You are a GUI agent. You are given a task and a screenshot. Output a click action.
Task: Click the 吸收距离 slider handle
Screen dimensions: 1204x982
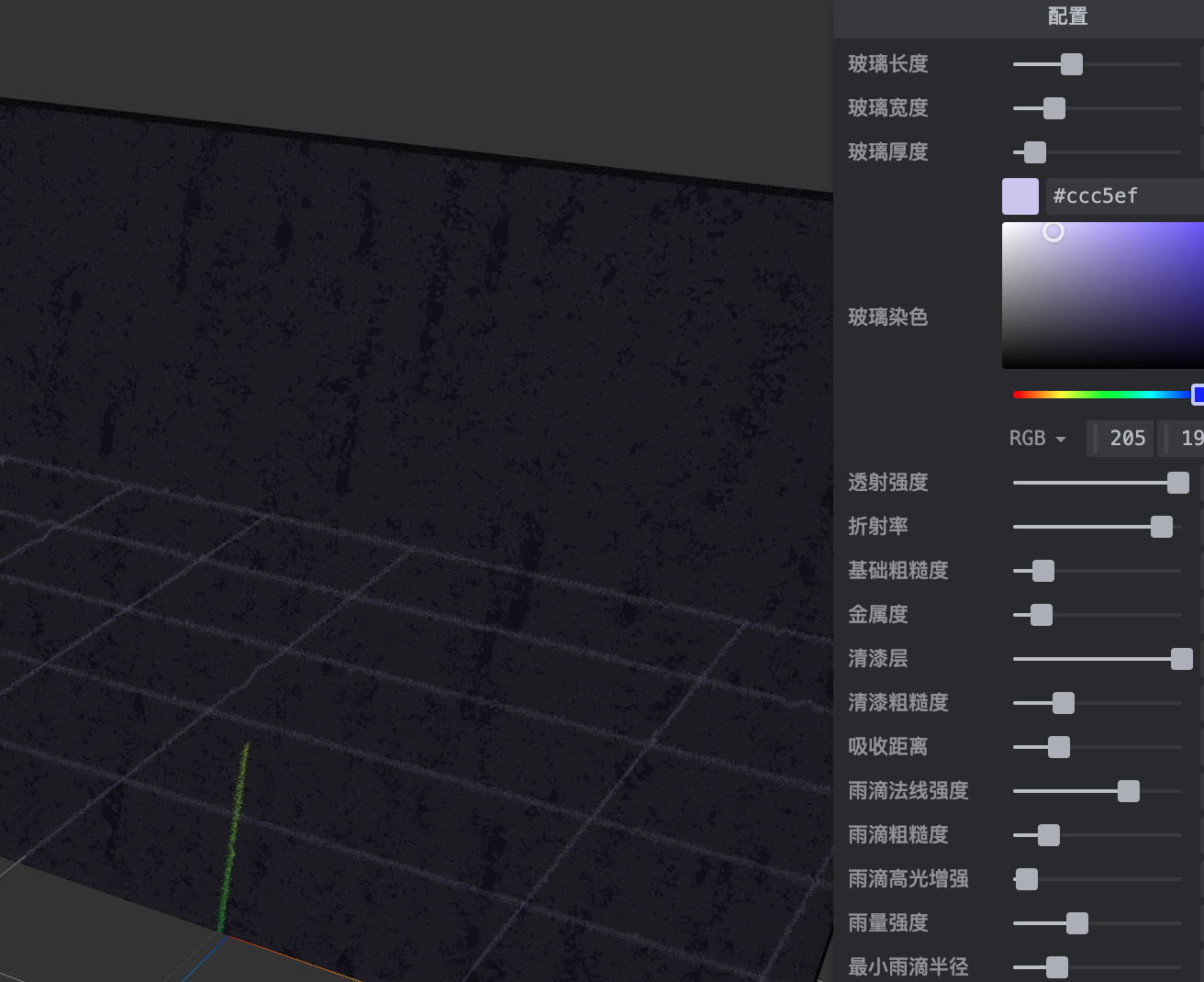click(x=1058, y=747)
